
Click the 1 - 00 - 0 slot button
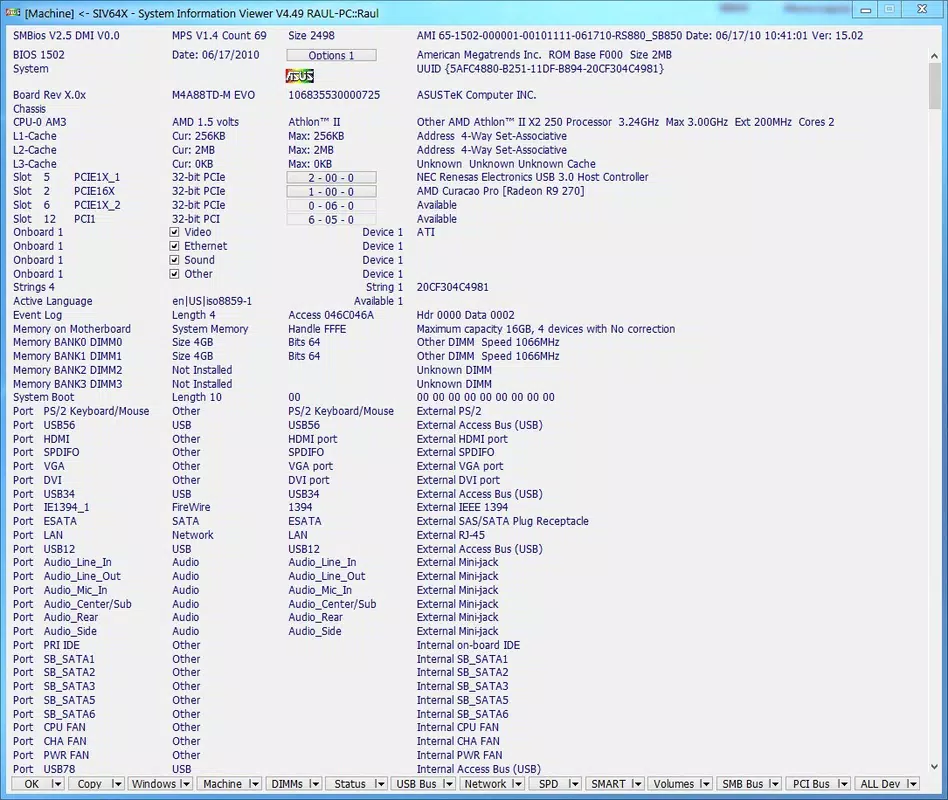[x=331, y=192]
